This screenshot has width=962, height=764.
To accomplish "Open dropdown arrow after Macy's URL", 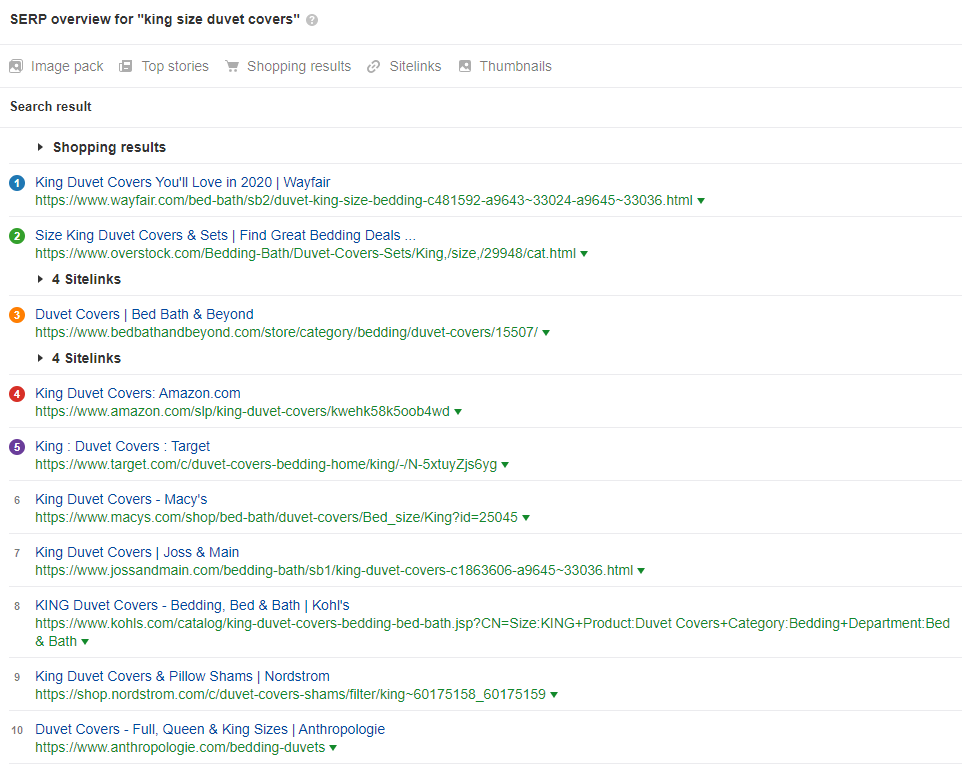I will point(526,518).
